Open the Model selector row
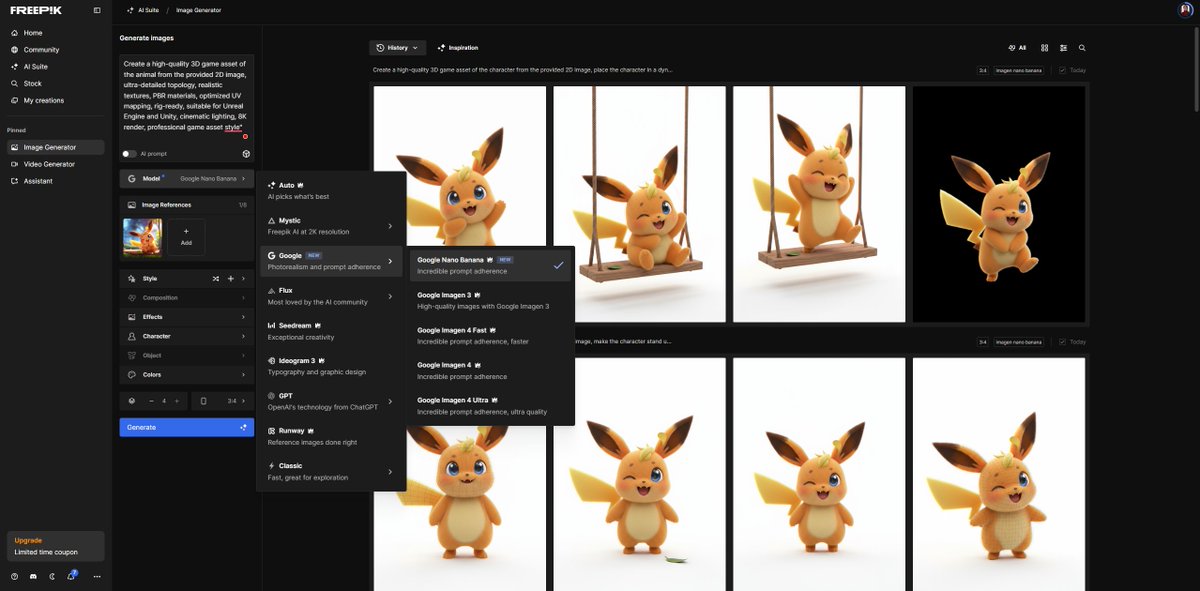Image resolution: width=1200 pixels, height=591 pixels. coord(186,178)
